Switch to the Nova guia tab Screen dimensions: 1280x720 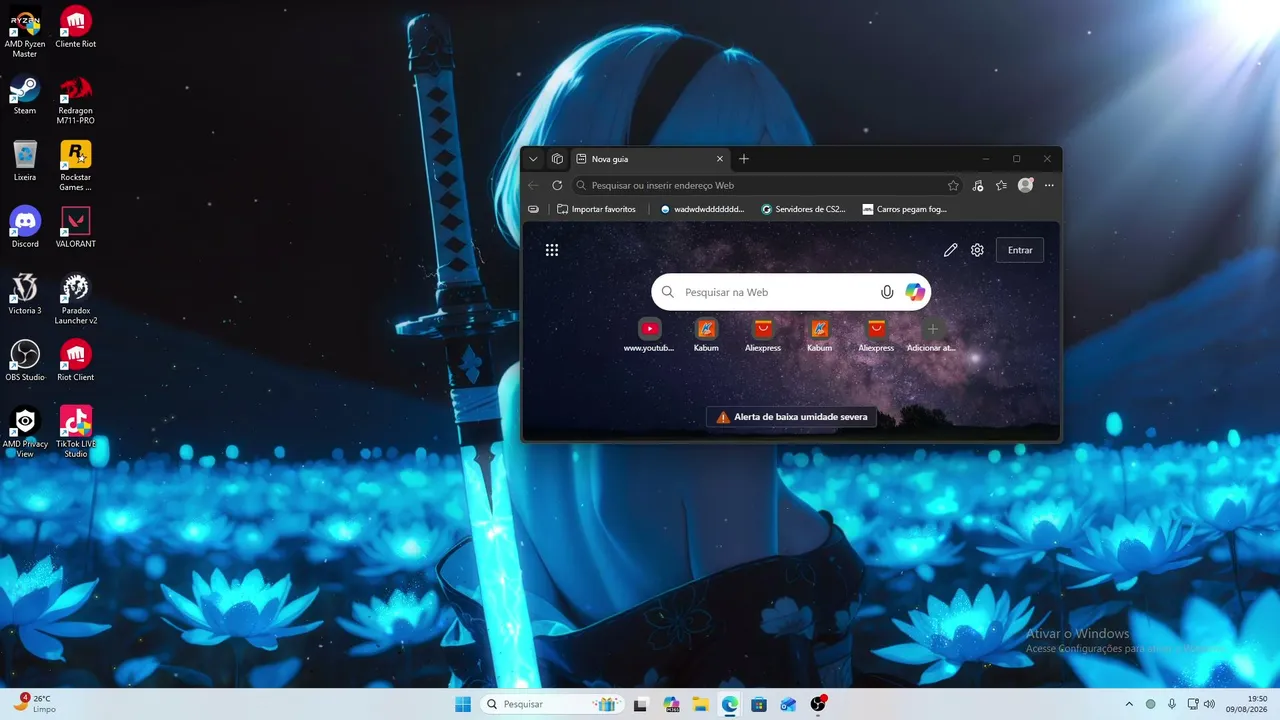coord(650,159)
